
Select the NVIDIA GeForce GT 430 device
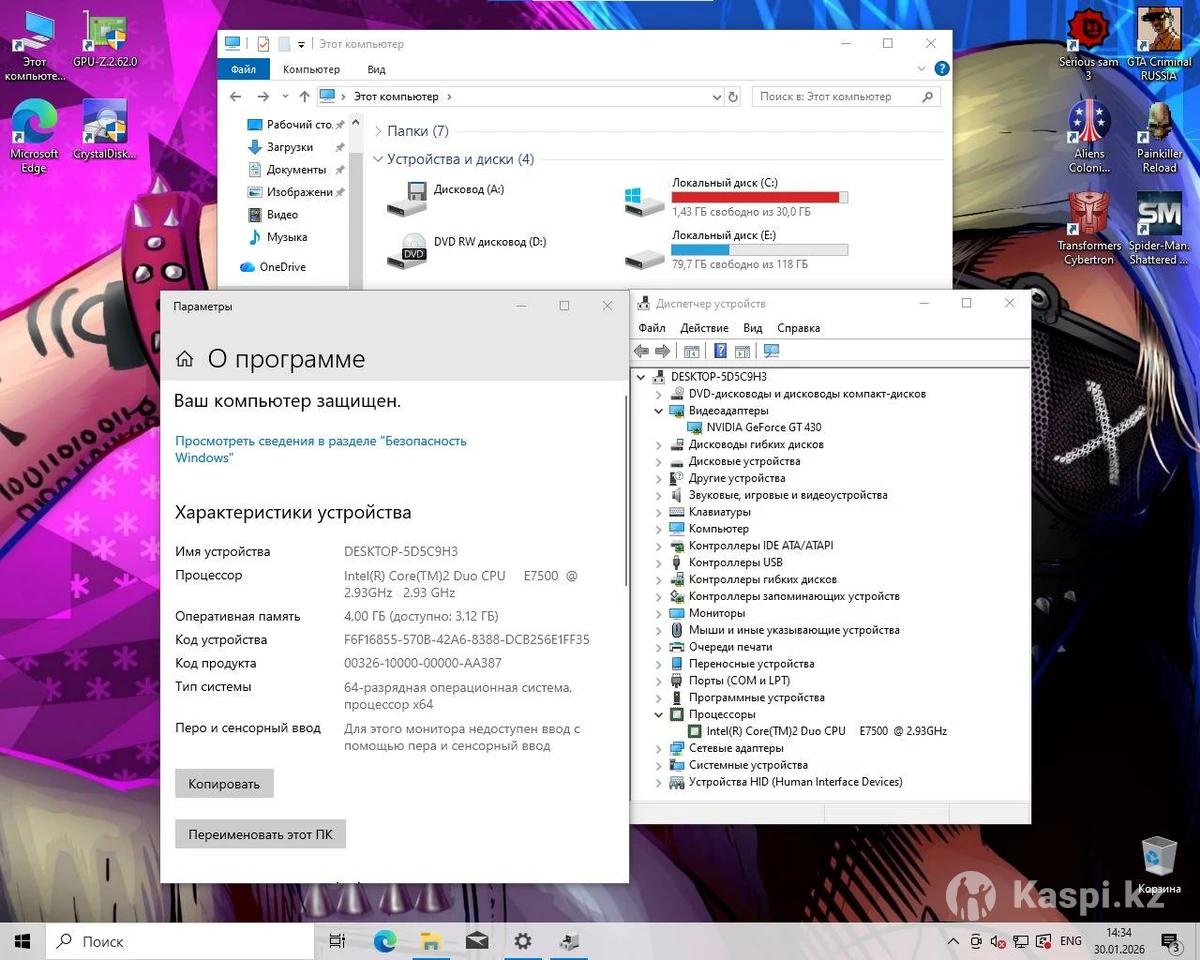[763, 427]
